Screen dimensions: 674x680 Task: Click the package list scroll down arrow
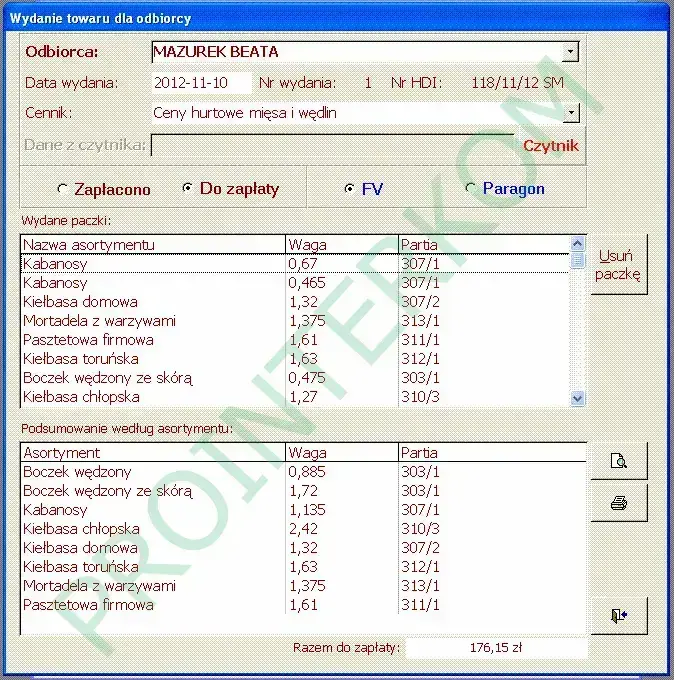tap(577, 398)
